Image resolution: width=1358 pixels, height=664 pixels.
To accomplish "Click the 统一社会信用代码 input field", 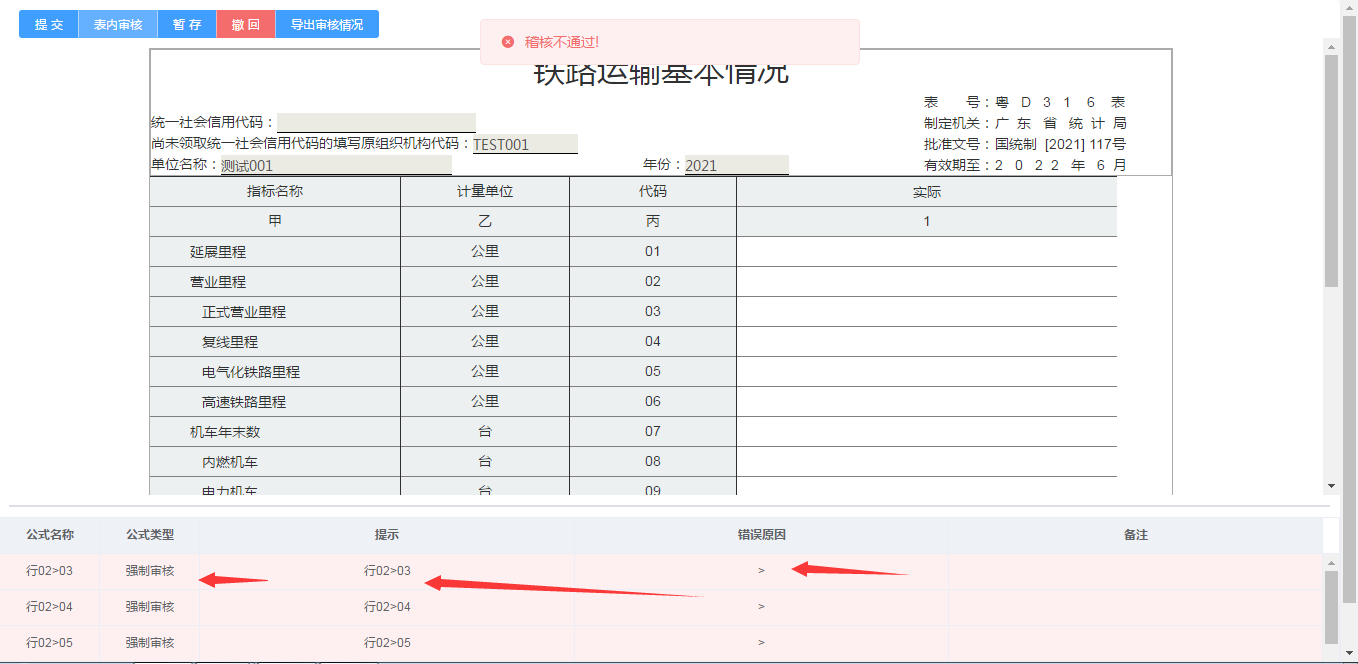I will (x=376, y=123).
